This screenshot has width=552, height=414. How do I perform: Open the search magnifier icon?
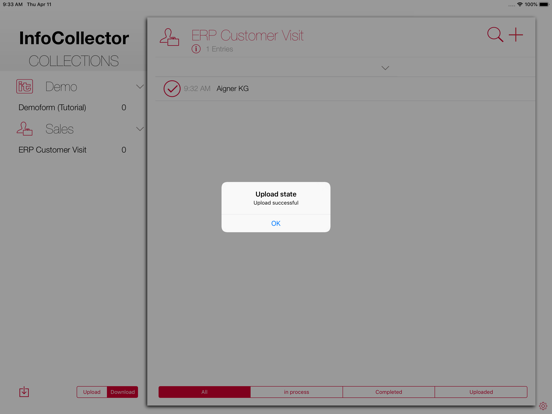tap(495, 34)
